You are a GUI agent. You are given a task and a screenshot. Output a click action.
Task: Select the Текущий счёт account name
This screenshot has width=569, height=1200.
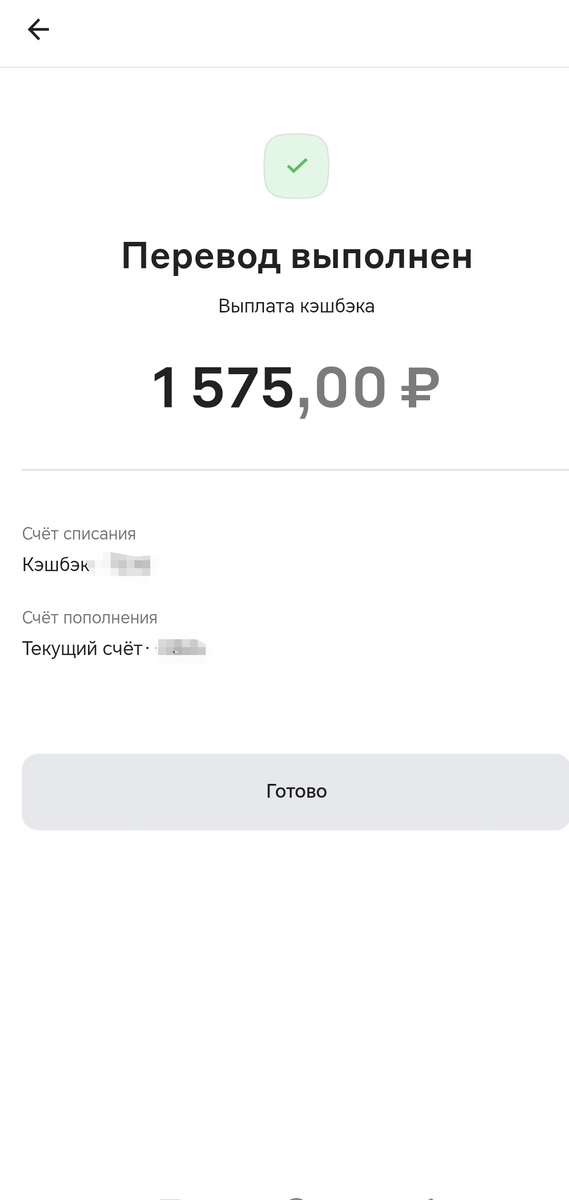click(x=82, y=649)
